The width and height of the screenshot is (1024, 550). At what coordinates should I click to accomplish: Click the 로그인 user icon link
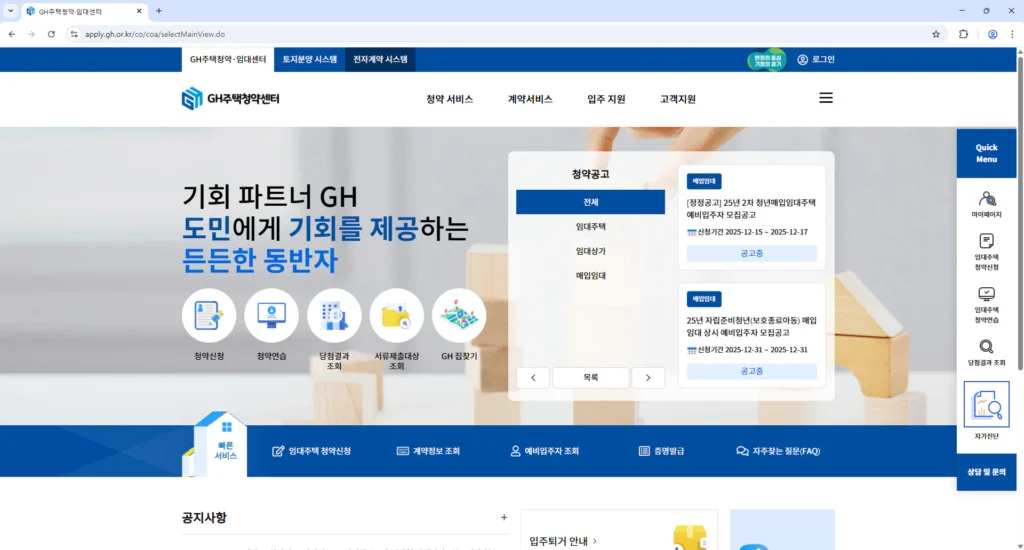coord(816,60)
